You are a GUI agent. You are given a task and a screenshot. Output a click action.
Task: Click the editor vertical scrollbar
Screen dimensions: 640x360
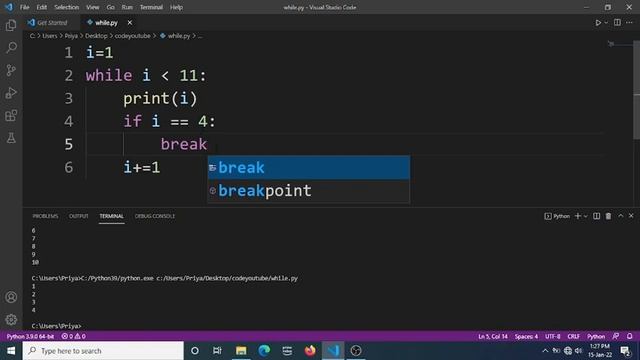636,90
